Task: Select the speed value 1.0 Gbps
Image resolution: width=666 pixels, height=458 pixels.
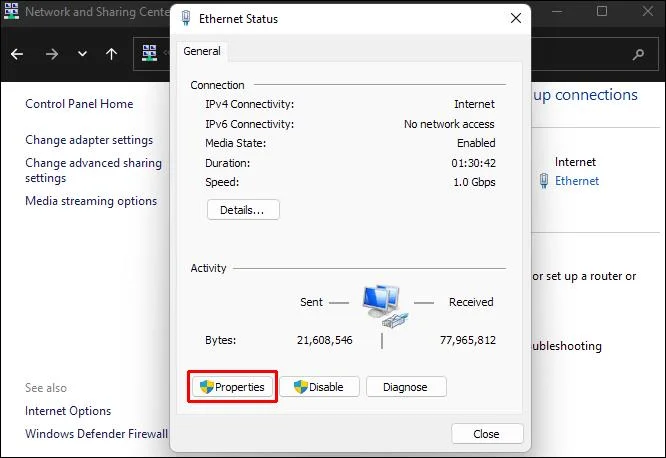Action: coord(474,182)
